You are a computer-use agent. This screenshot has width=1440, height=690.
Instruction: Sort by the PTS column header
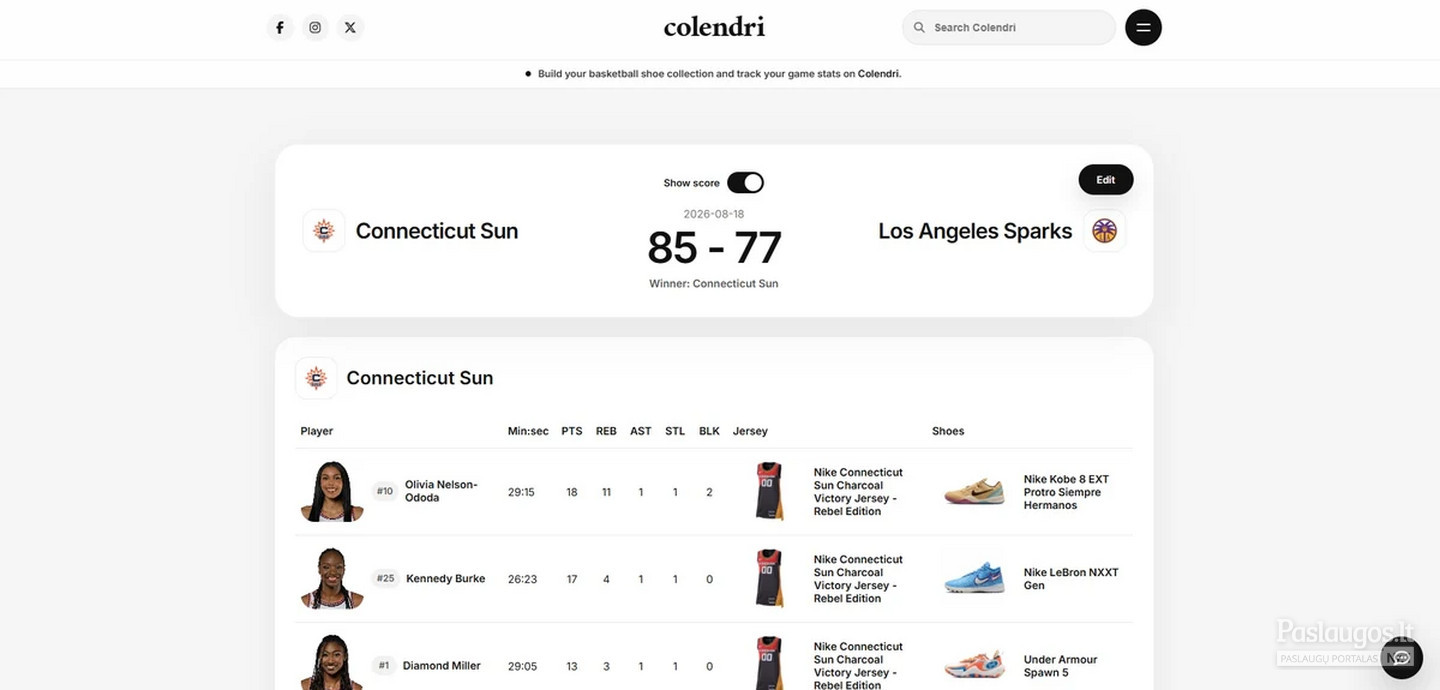[572, 431]
